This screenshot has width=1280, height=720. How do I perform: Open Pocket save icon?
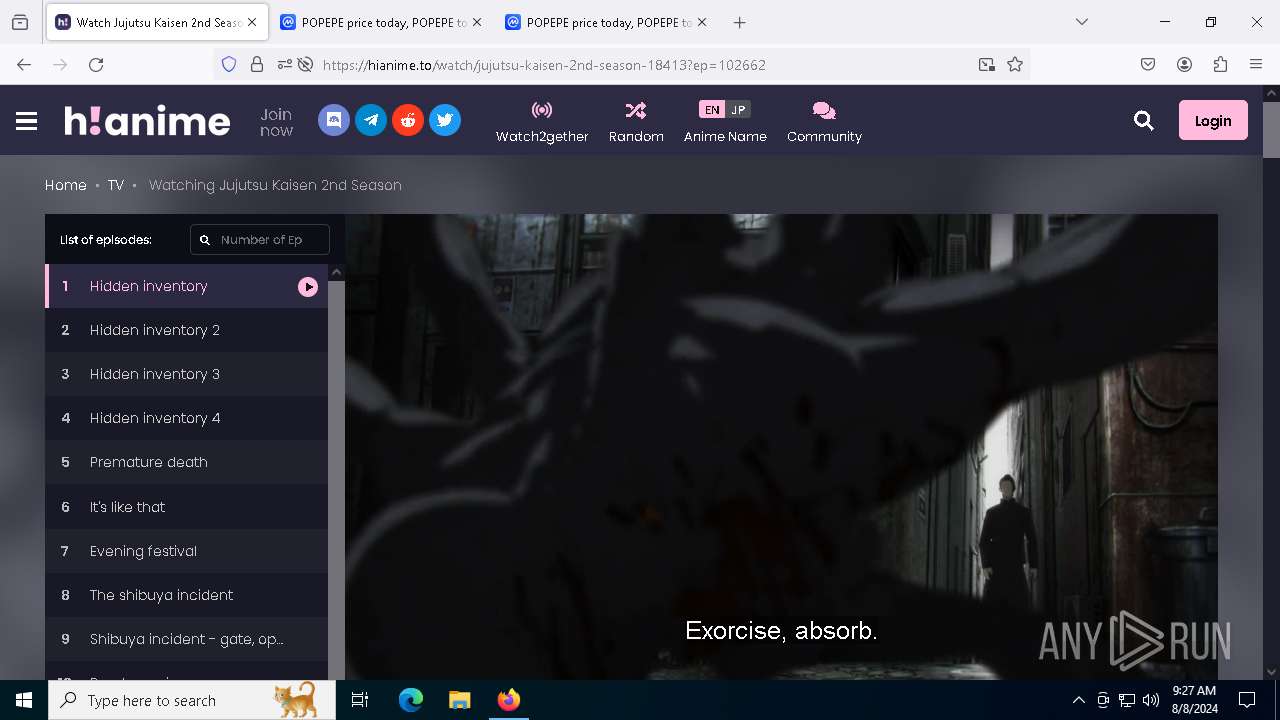(x=1148, y=64)
